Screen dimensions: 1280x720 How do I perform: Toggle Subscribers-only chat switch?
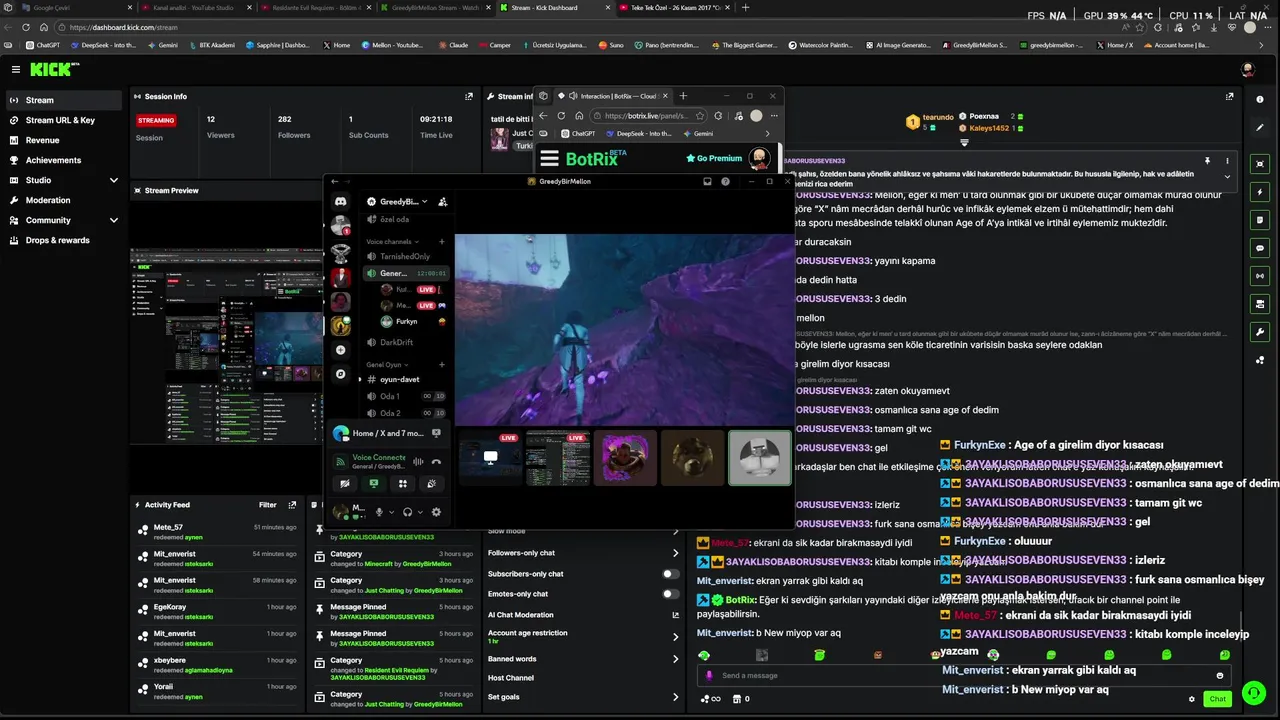(x=671, y=574)
